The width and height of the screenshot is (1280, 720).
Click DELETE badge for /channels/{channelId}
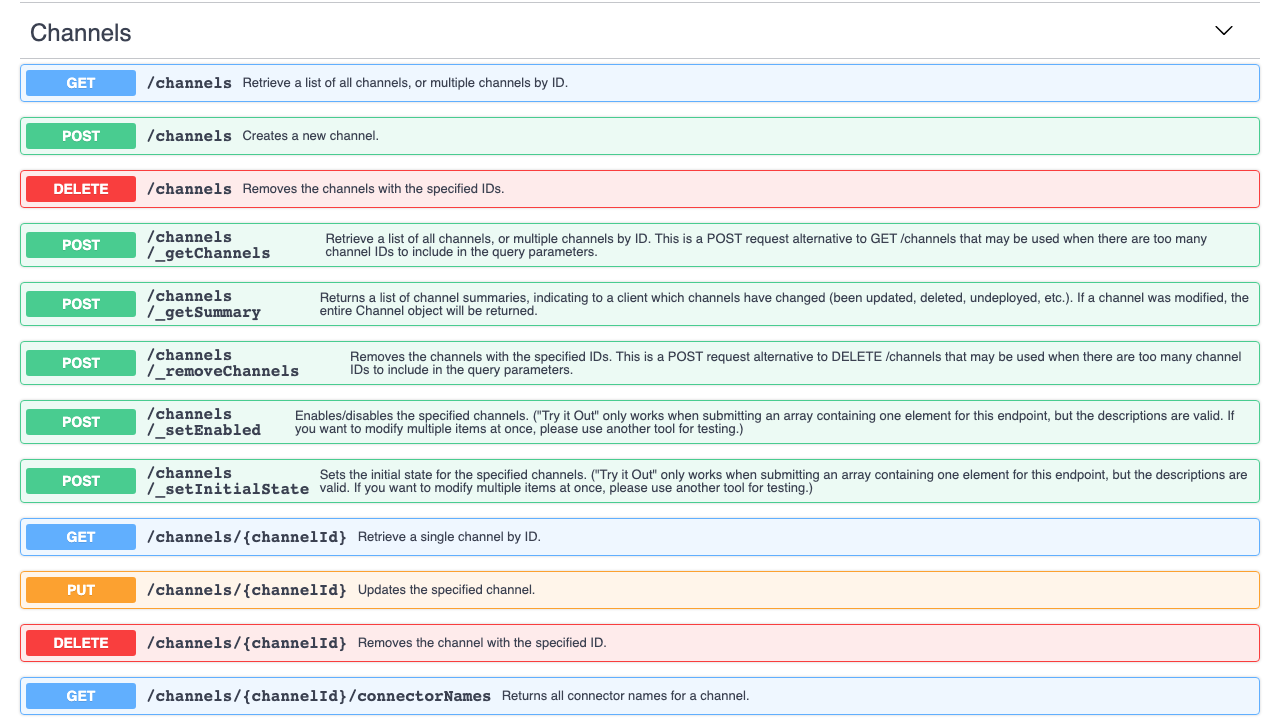pyautogui.click(x=81, y=643)
